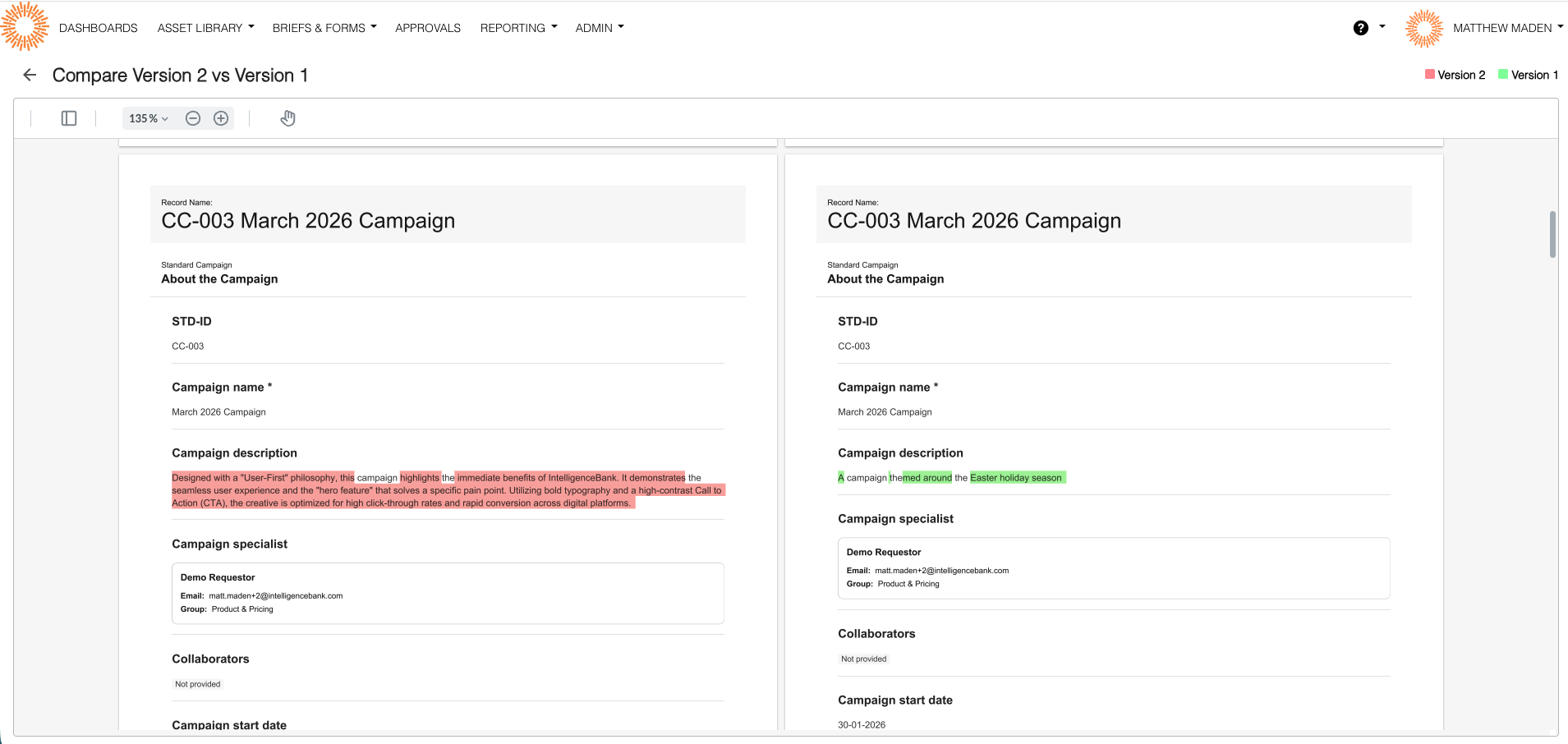Click the help question mark icon
The width and height of the screenshot is (1568, 744).
pyautogui.click(x=1361, y=28)
